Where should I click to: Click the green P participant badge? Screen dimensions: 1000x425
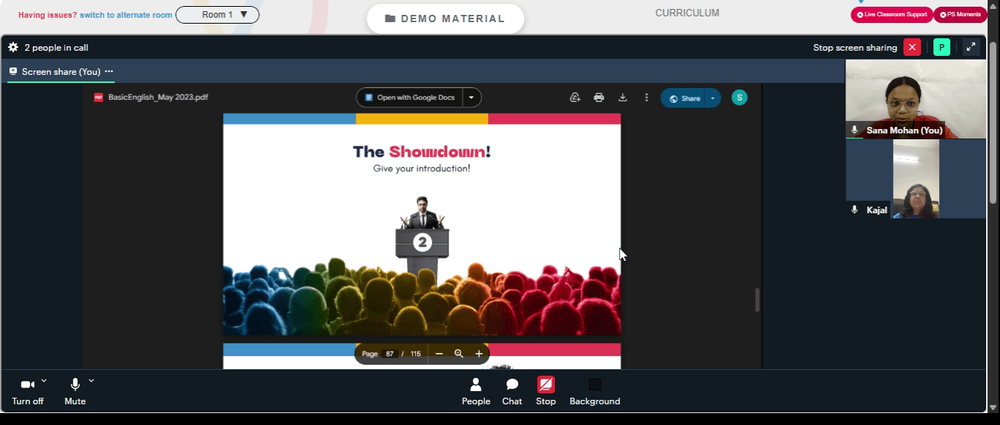(x=941, y=47)
